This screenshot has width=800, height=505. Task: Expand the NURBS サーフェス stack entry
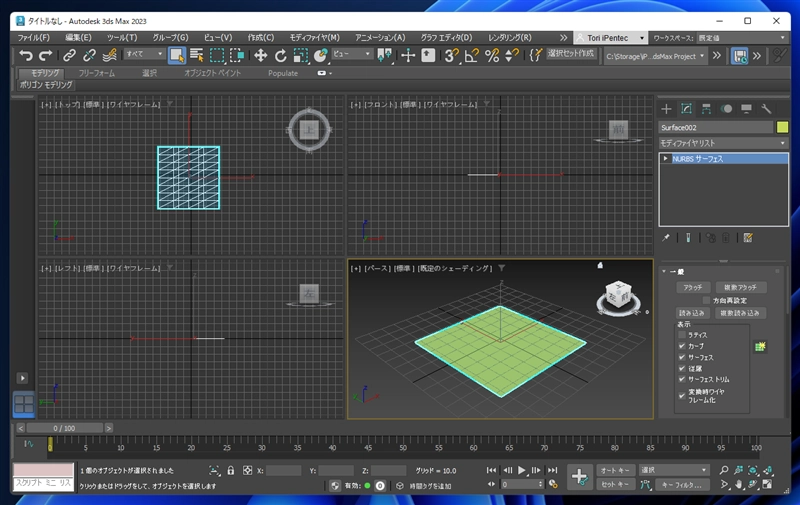click(x=665, y=159)
